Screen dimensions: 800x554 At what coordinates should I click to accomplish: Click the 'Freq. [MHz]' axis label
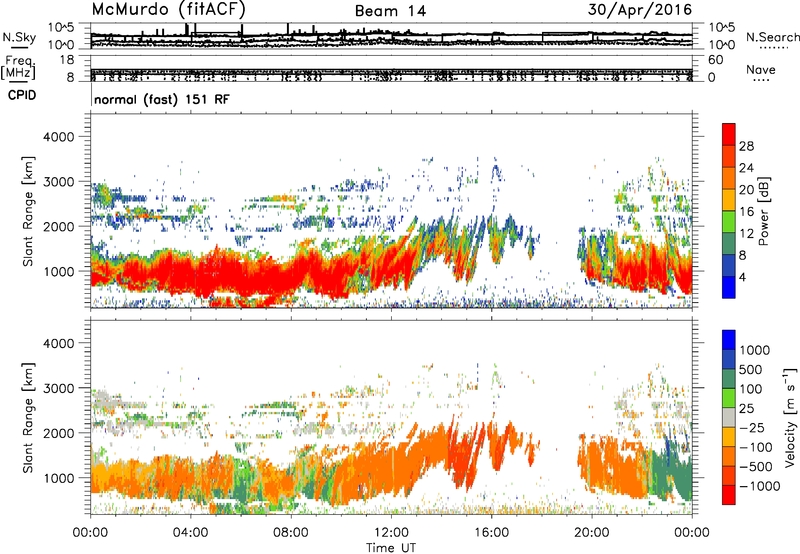pos(19,68)
